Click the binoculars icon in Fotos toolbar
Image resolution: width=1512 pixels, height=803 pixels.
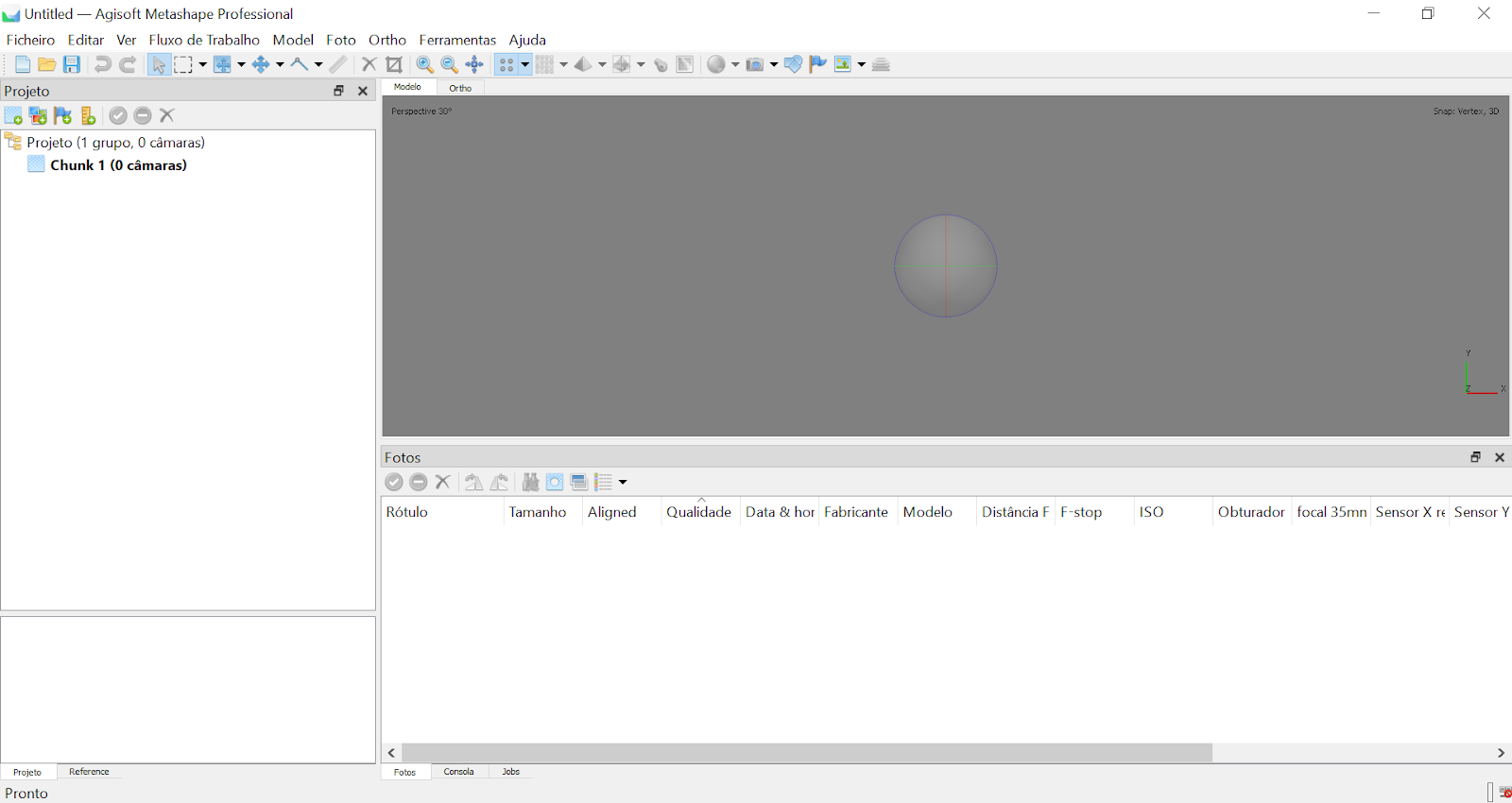coord(530,483)
